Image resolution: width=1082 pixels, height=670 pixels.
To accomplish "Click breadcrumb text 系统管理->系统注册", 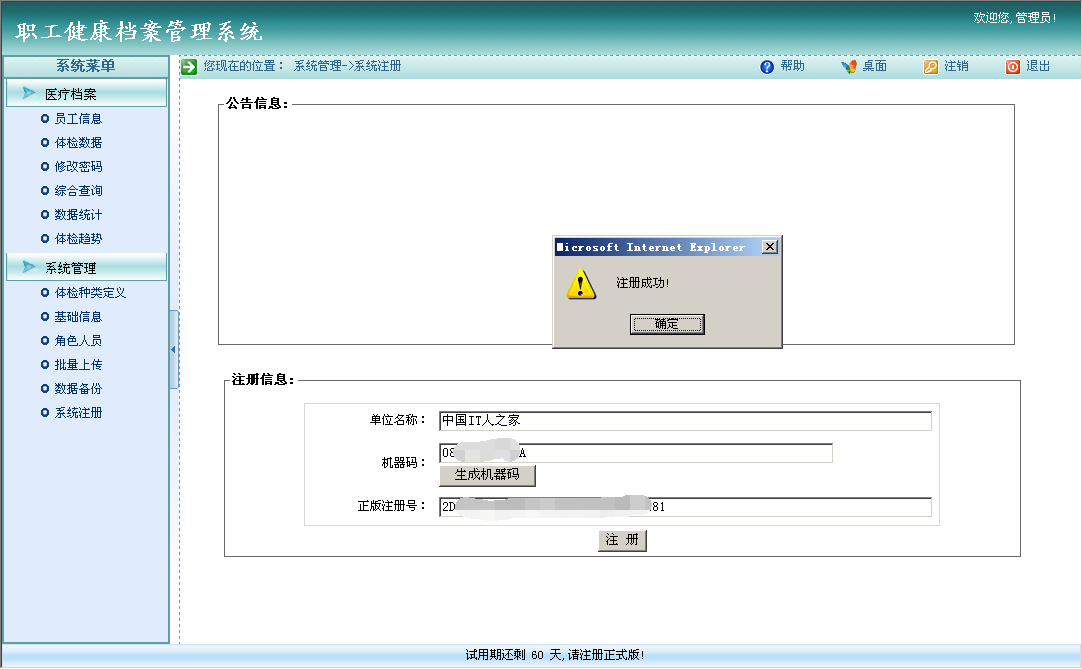I will [347, 66].
